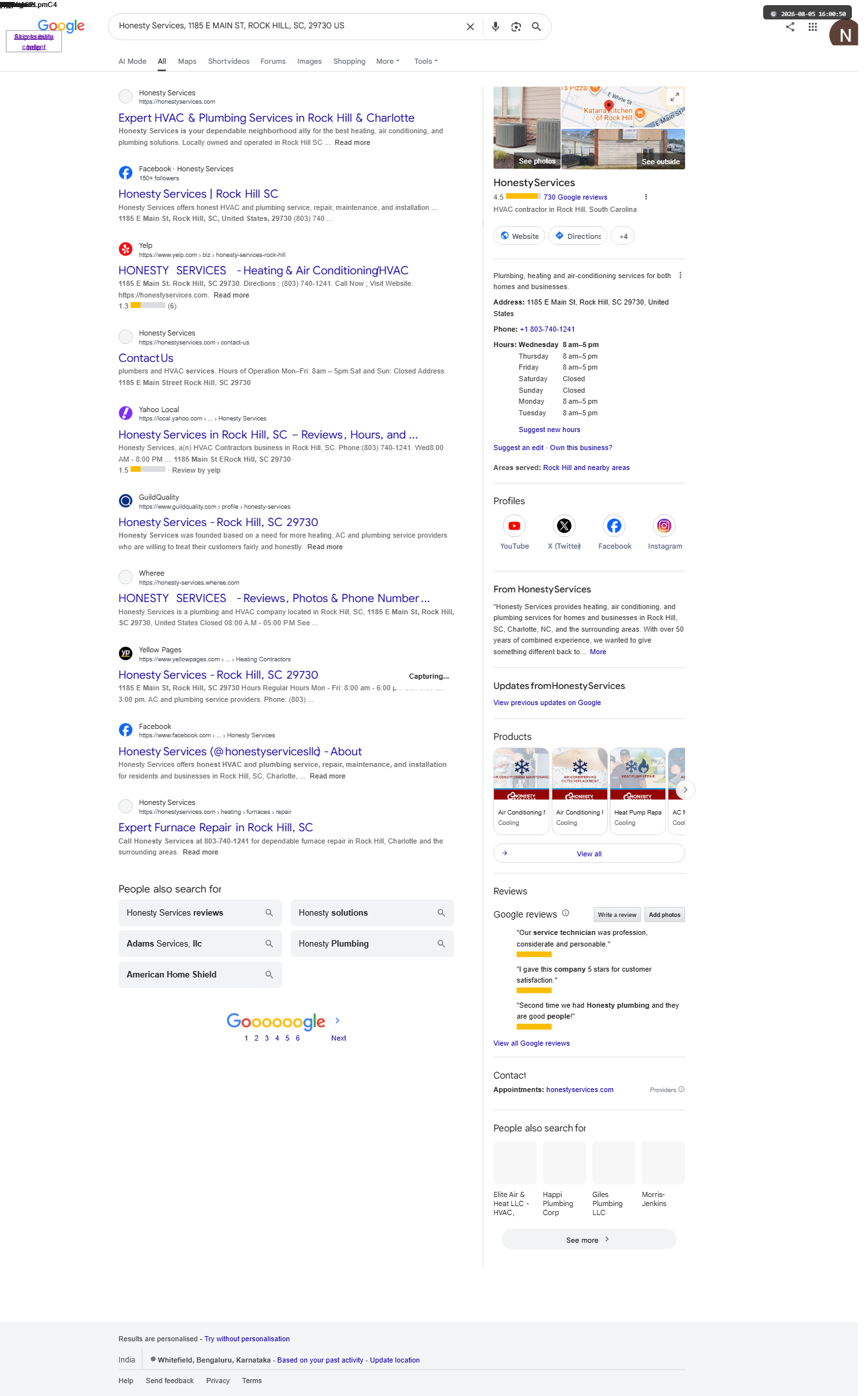Open Elite Air & Heat LLC related business
Viewport: 868px width, 1396px height.
click(x=514, y=1179)
